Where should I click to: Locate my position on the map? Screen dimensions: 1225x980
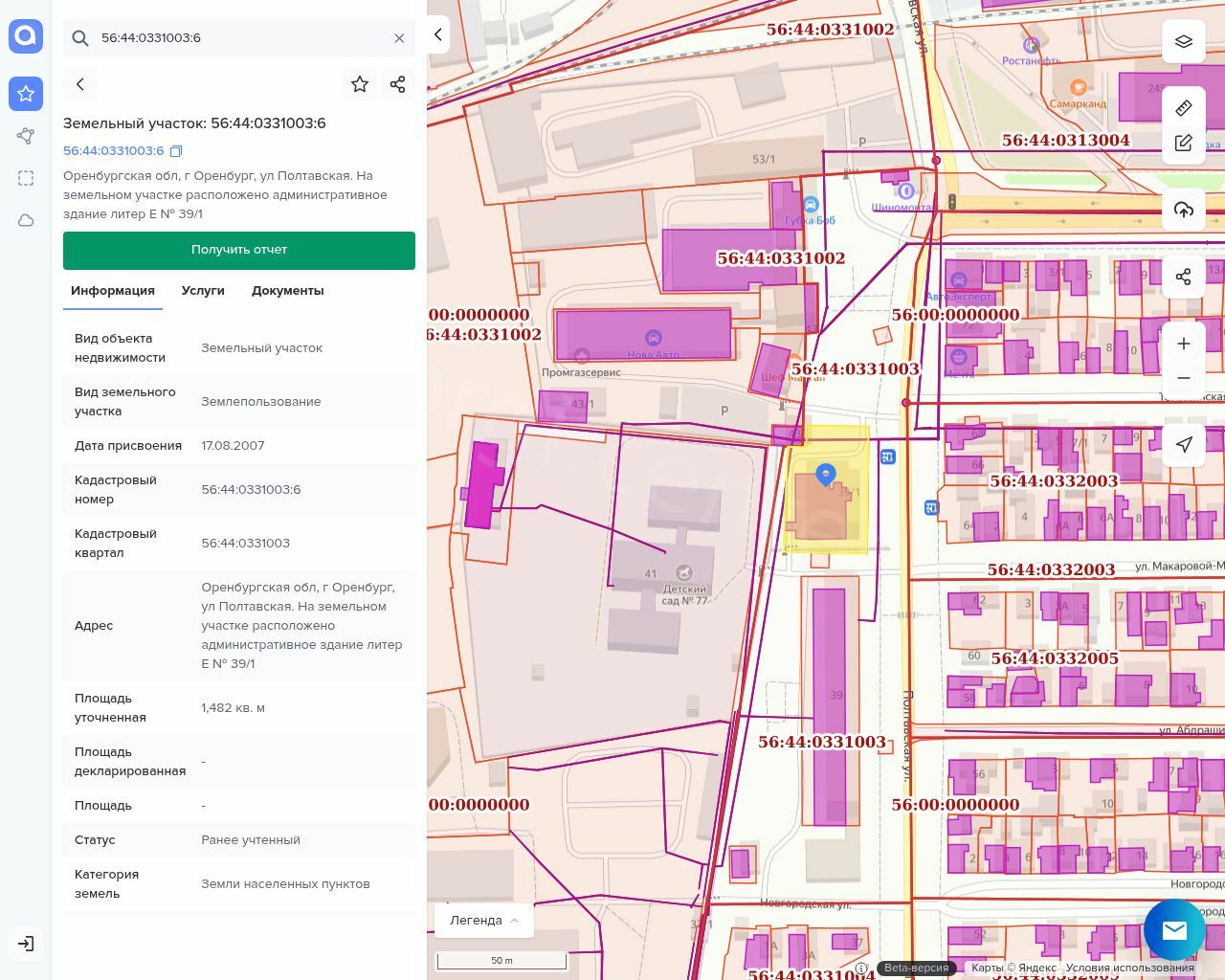pyautogui.click(x=1183, y=444)
